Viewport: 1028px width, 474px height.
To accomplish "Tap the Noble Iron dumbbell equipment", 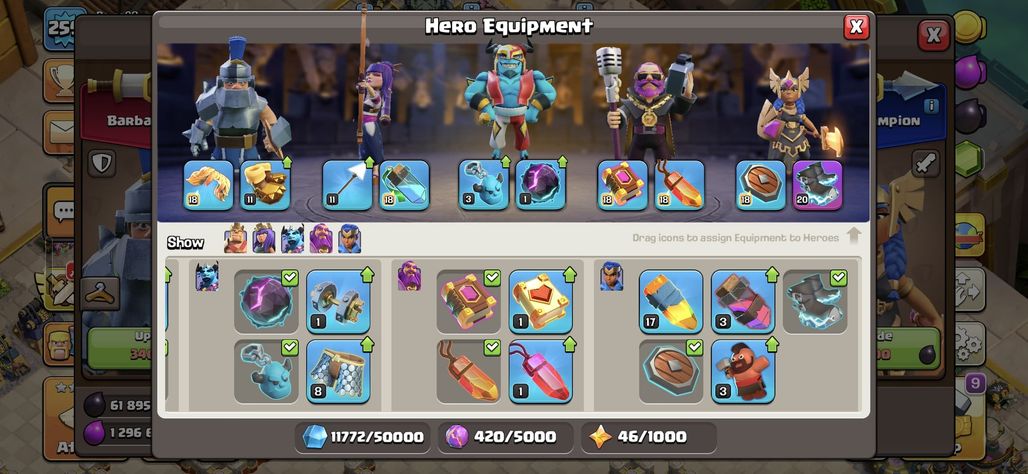I will pos(338,302).
